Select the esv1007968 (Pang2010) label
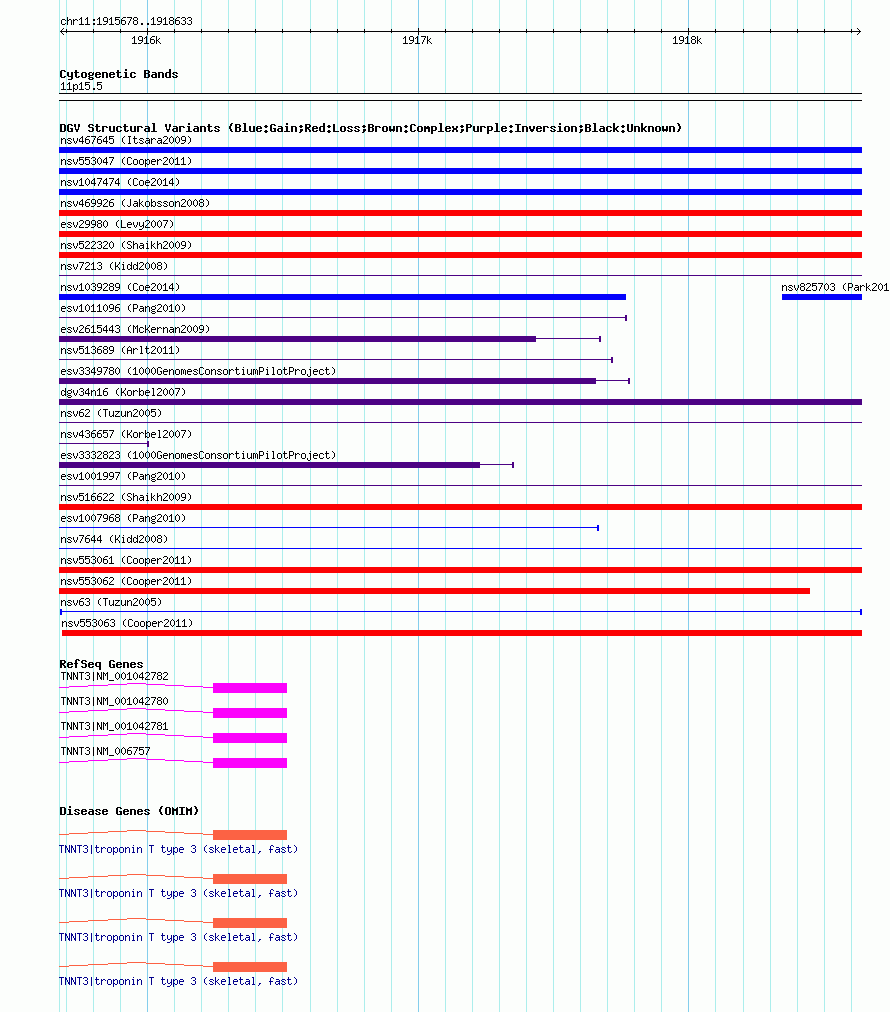This screenshot has height=1012, width=890. point(123,518)
